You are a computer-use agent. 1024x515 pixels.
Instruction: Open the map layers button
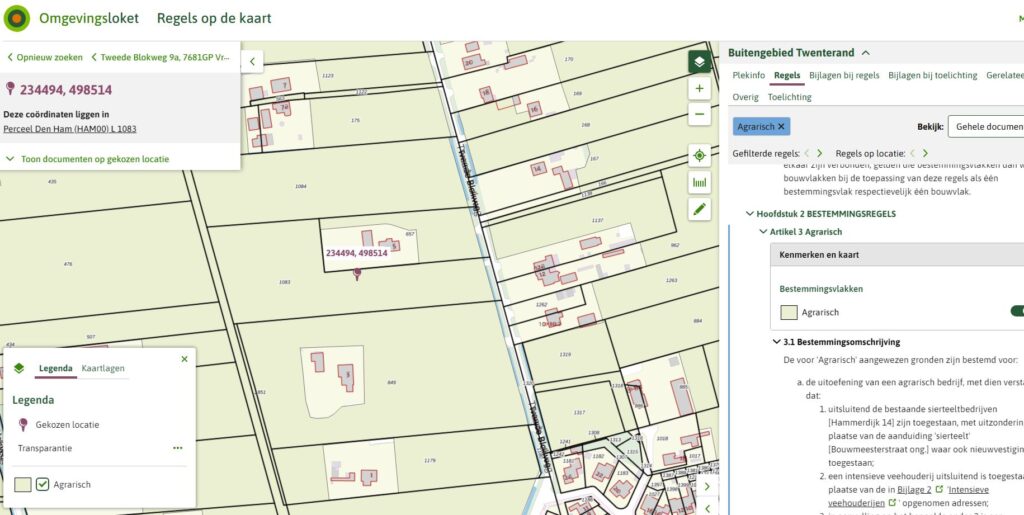click(x=699, y=62)
